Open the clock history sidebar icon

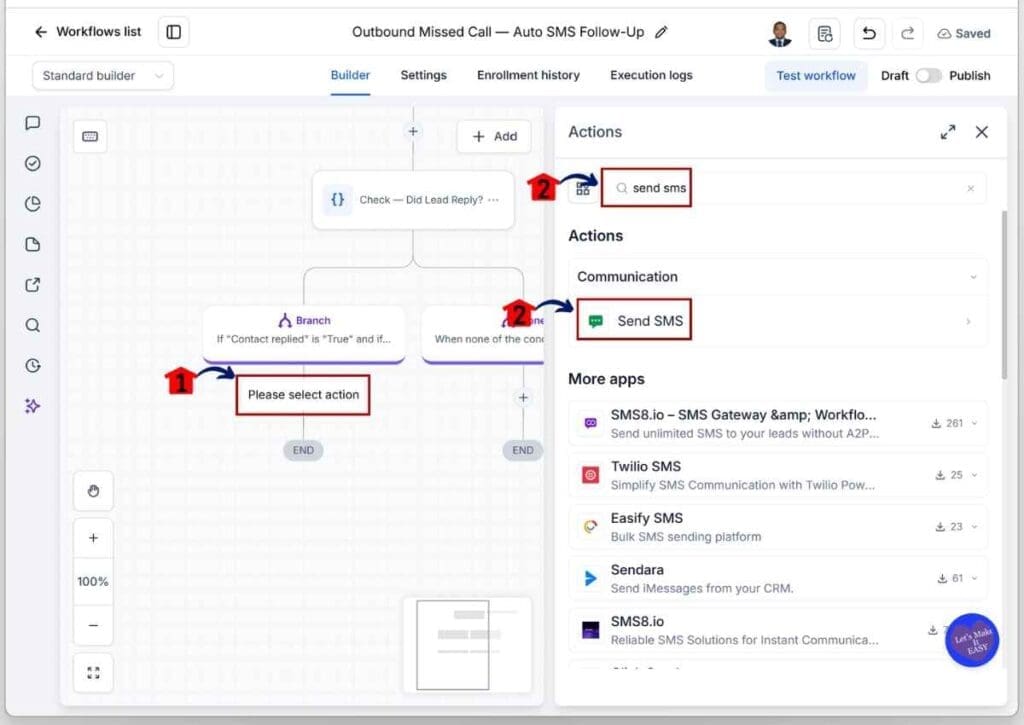click(x=33, y=366)
